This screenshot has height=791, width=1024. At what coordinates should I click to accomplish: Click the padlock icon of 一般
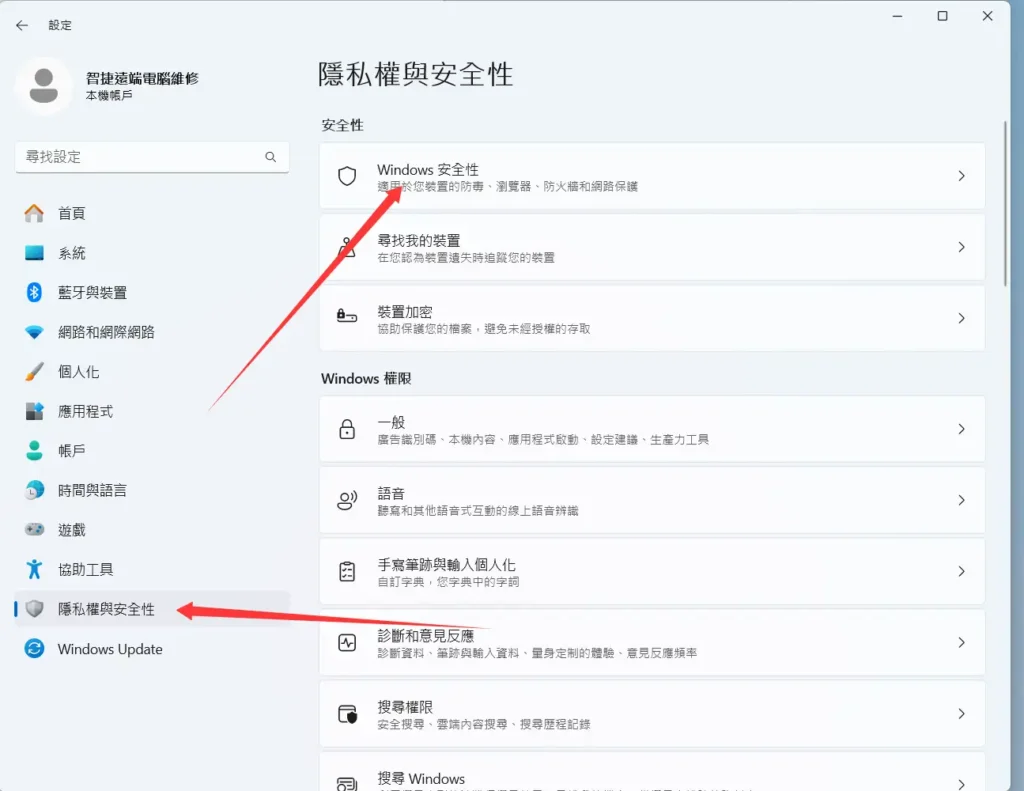[x=347, y=429]
